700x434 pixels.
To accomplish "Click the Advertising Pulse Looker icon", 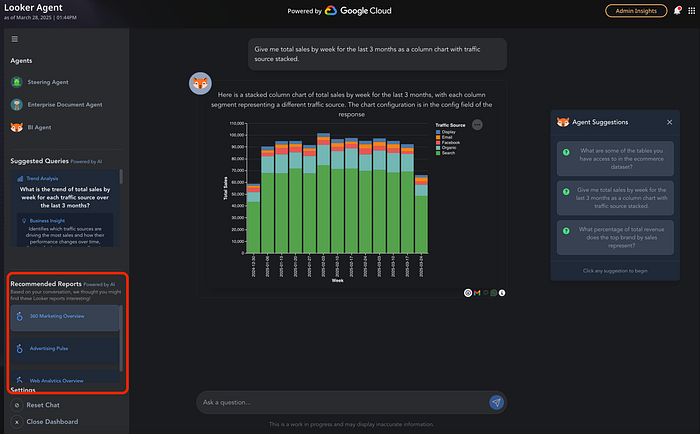I will [20, 348].
